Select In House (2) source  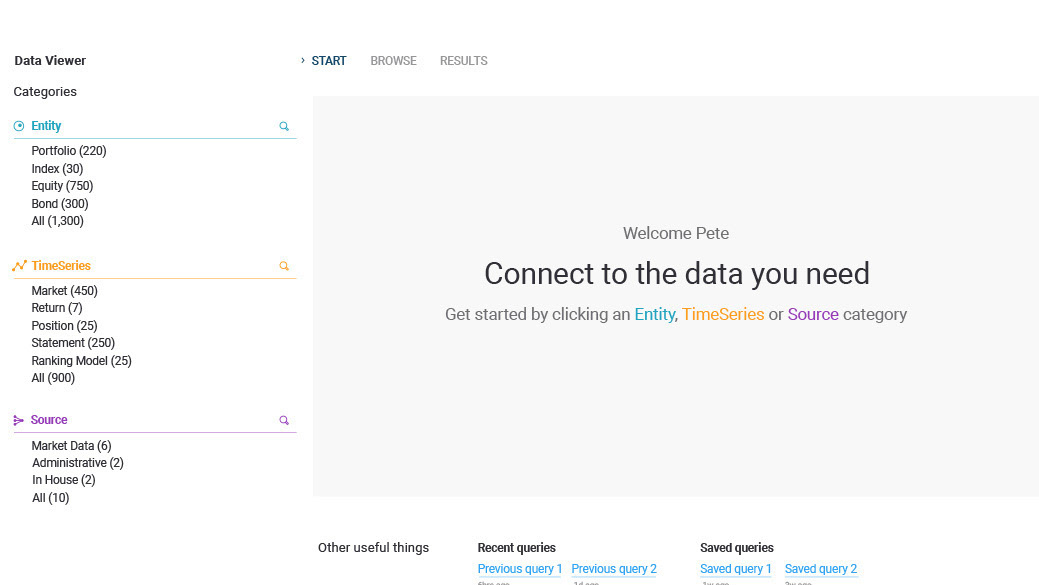[x=63, y=480]
